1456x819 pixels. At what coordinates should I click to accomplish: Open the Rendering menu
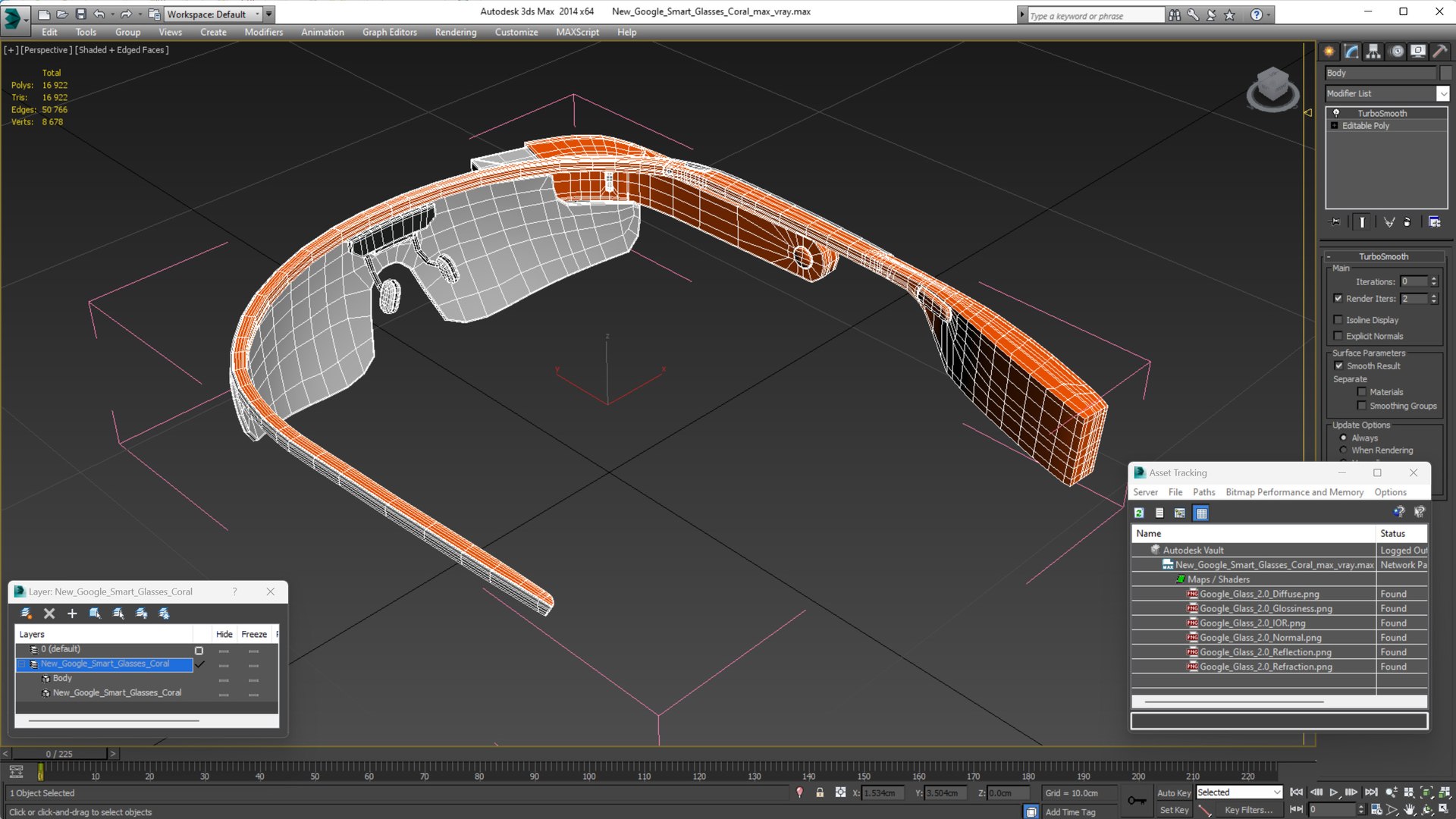455,32
